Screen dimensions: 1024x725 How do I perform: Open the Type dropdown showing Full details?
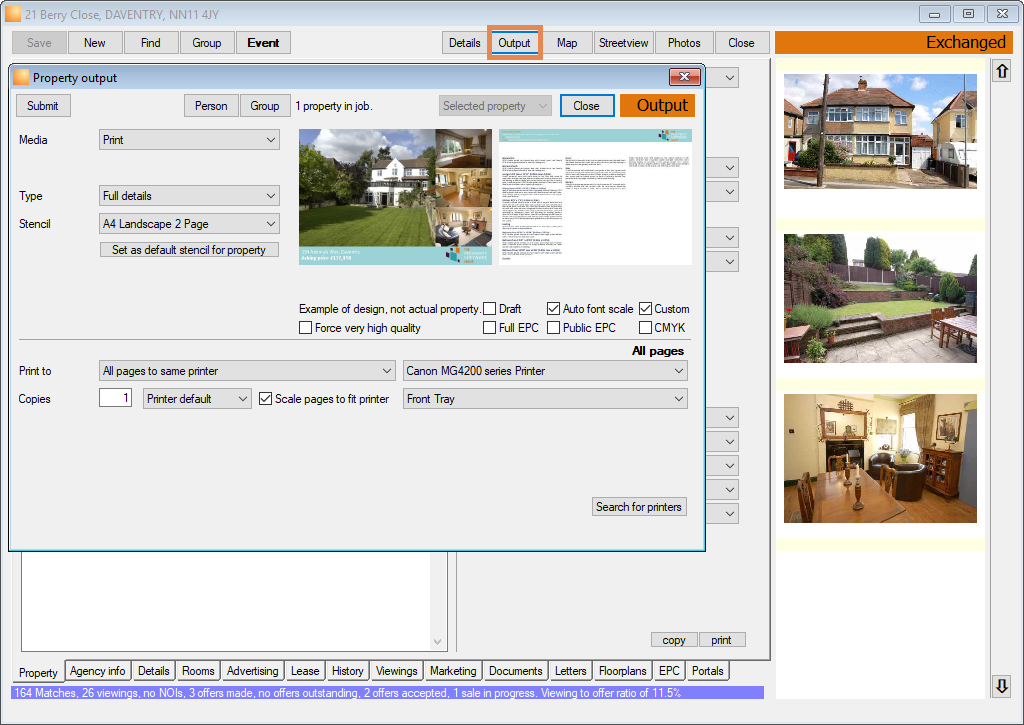[189, 196]
